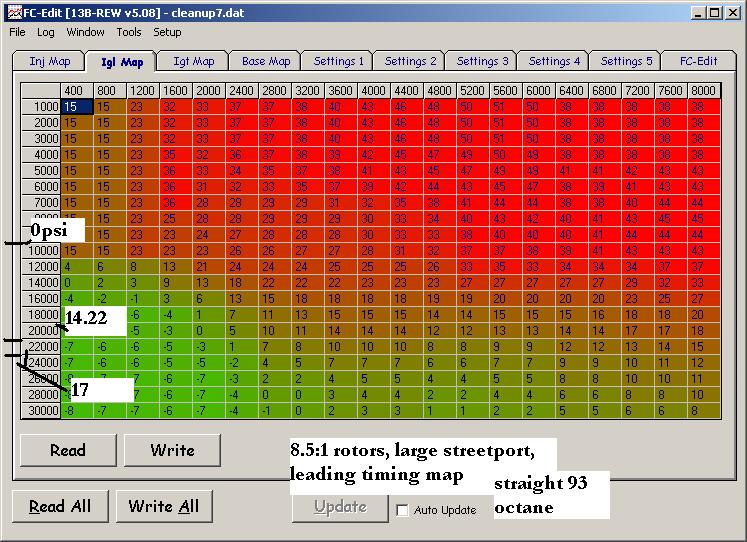Switch to the Inj Map tab
This screenshot has width=747, height=542.
[49, 61]
